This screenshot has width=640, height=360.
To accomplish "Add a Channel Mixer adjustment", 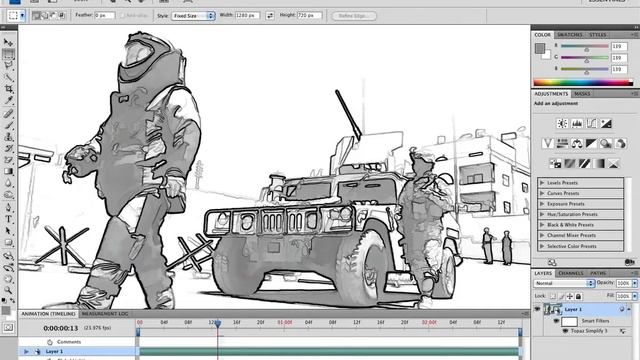I will pyautogui.click(x=621, y=143).
